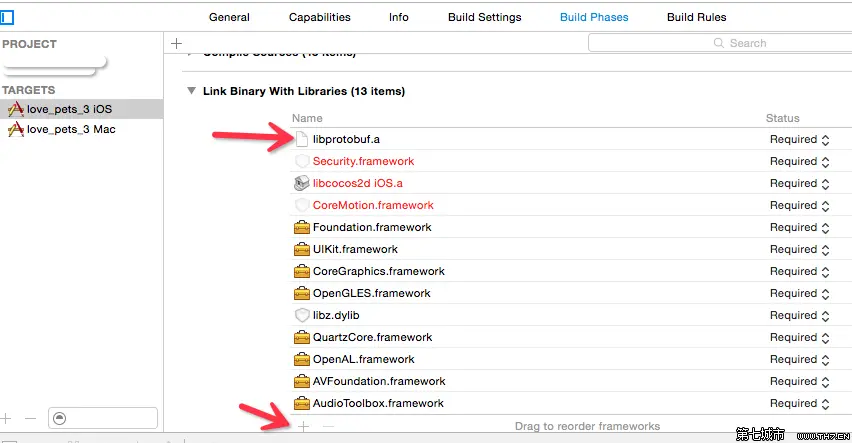Click the libprotobuf.a file icon
This screenshot has width=852, height=443.
point(302,139)
